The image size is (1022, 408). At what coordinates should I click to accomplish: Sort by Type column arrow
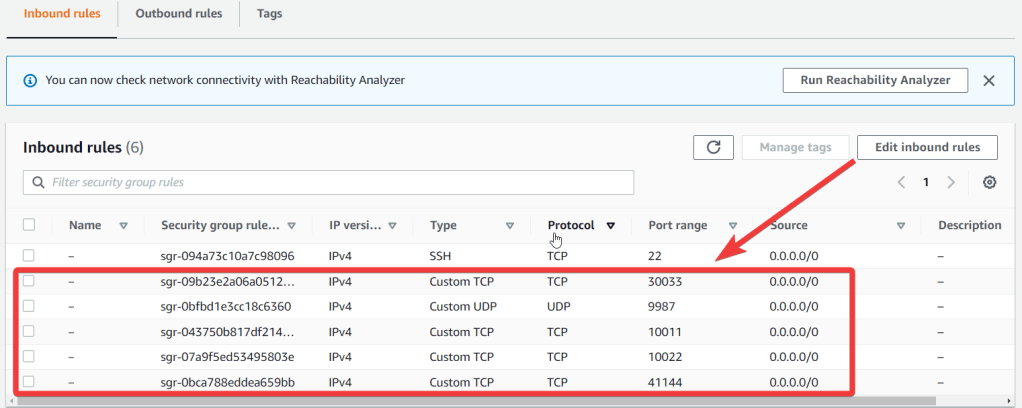click(x=510, y=226)
